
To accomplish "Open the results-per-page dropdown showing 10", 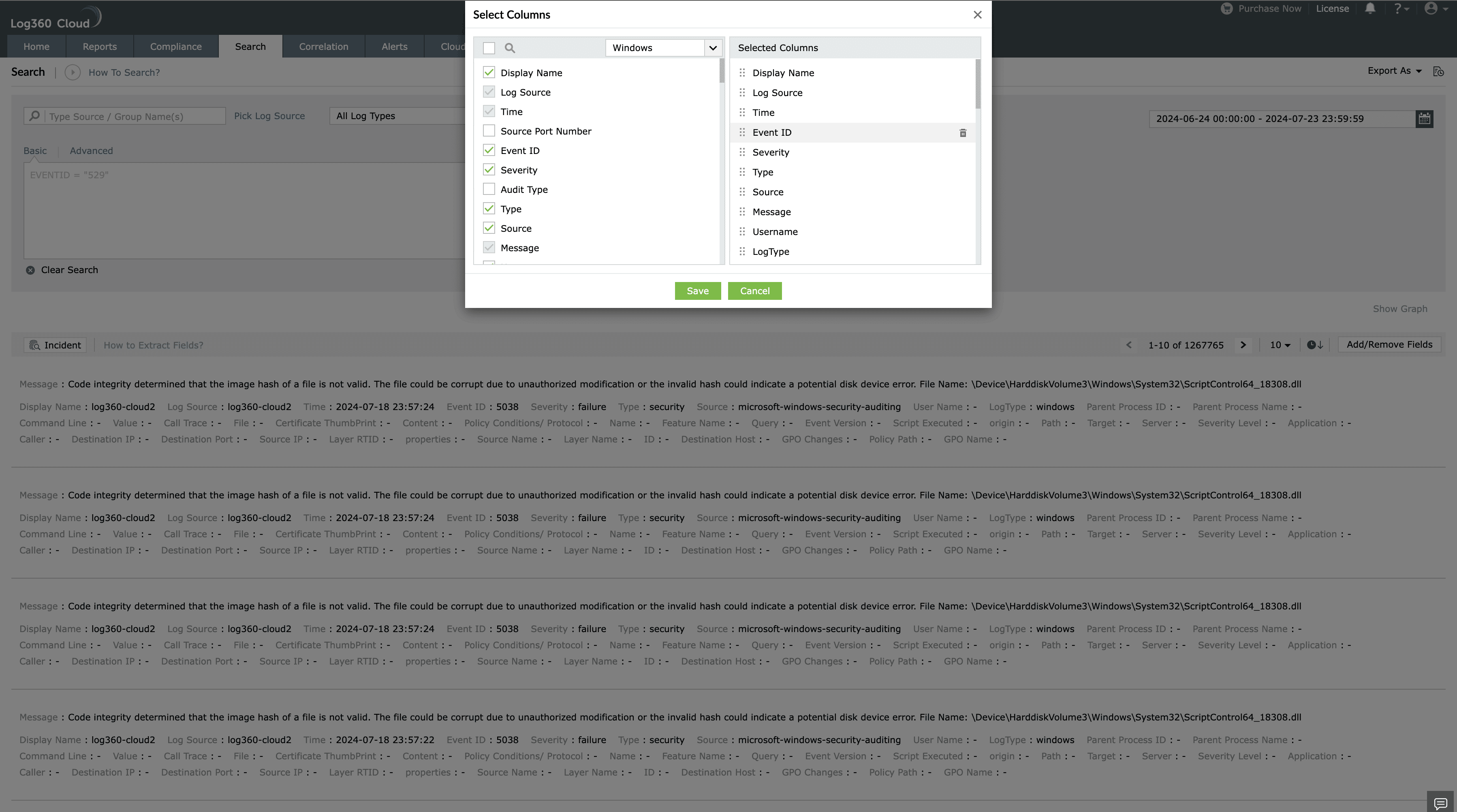I will (1280, 344).
